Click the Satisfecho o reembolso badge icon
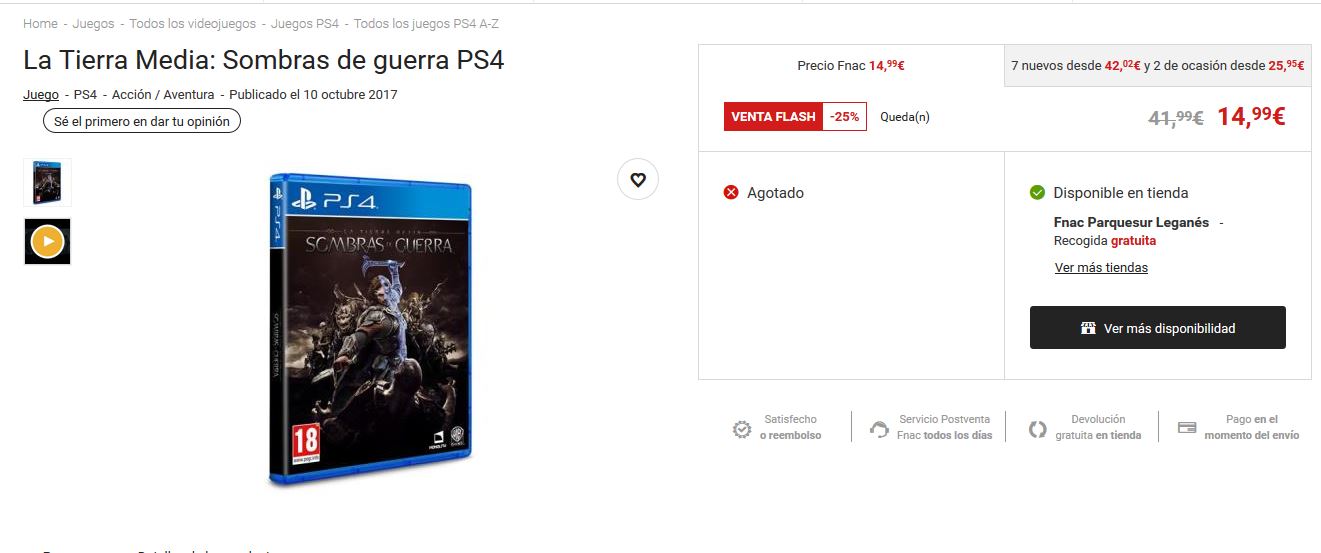This screenshot has height=553, width=1321. click(742, 429)
